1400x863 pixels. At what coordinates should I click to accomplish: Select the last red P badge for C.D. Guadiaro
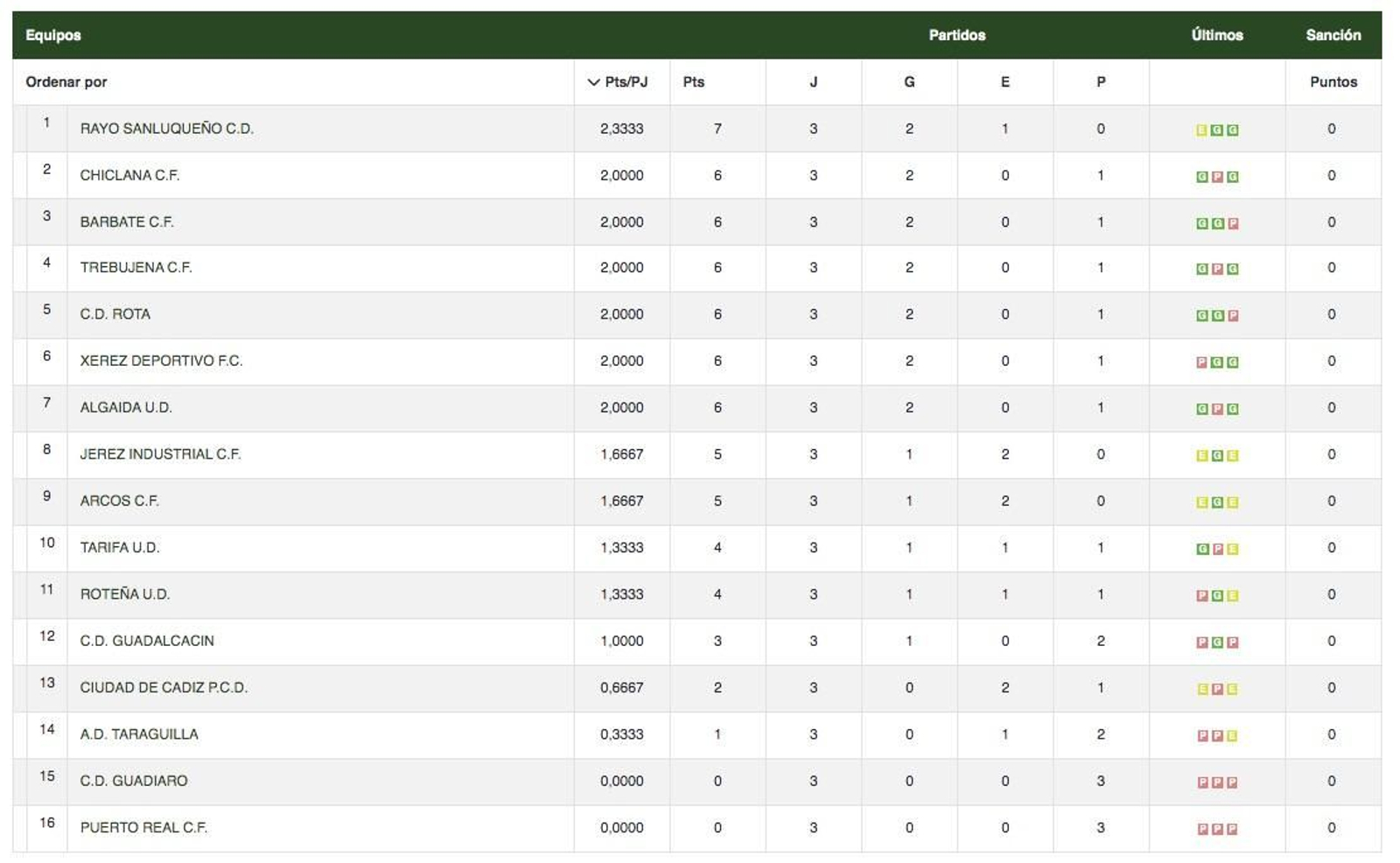pos(1233,781)
